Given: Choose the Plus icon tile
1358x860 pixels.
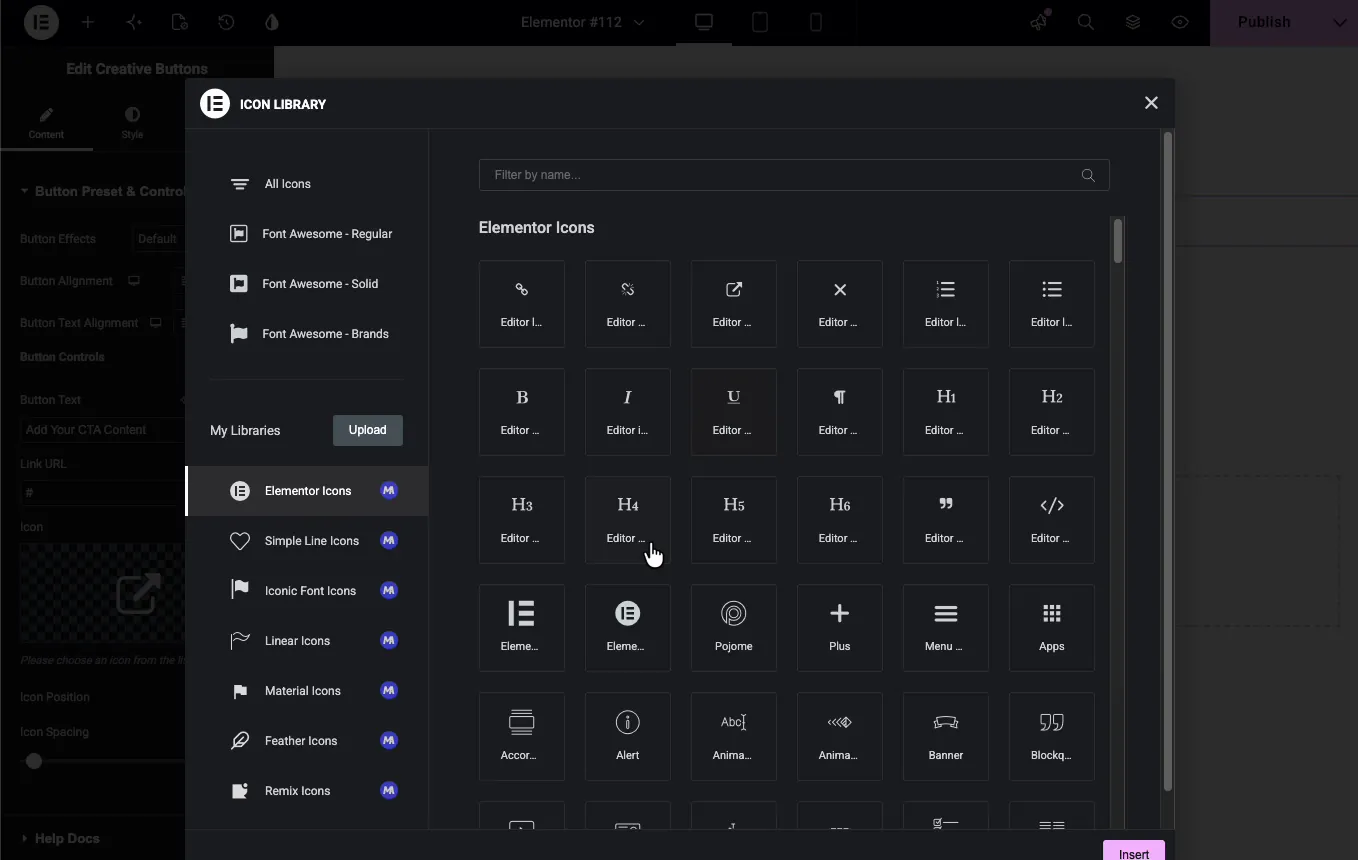Looking at the screenshot, I should point(840,628).
